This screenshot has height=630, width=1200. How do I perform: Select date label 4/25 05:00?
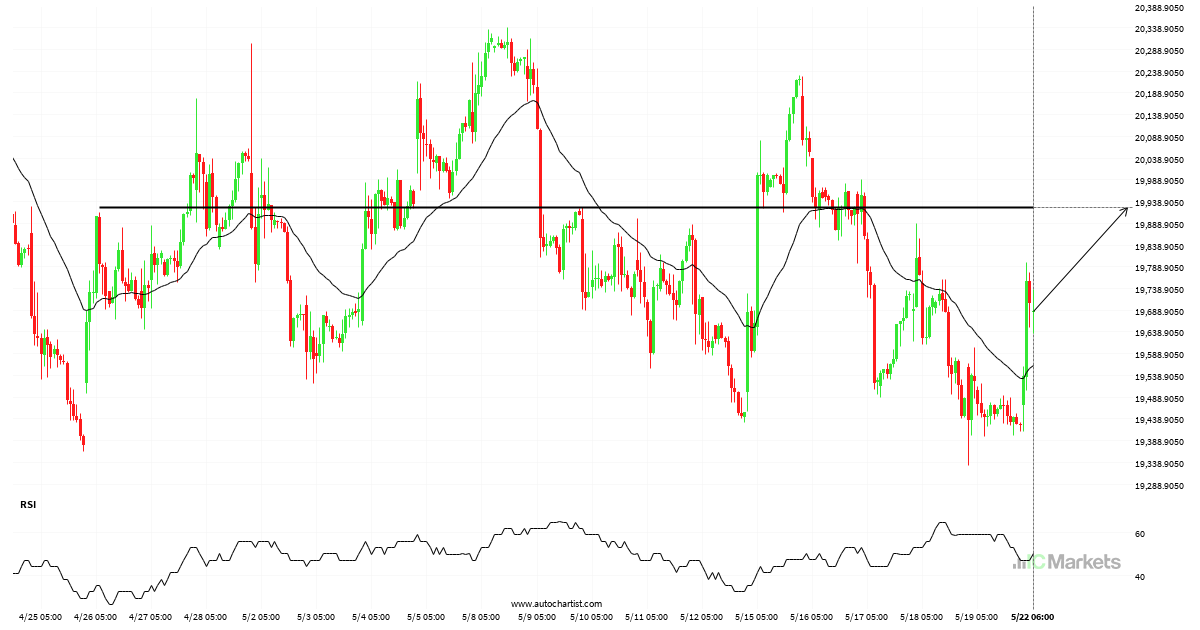pyautogui.click(x=41, y=617)
